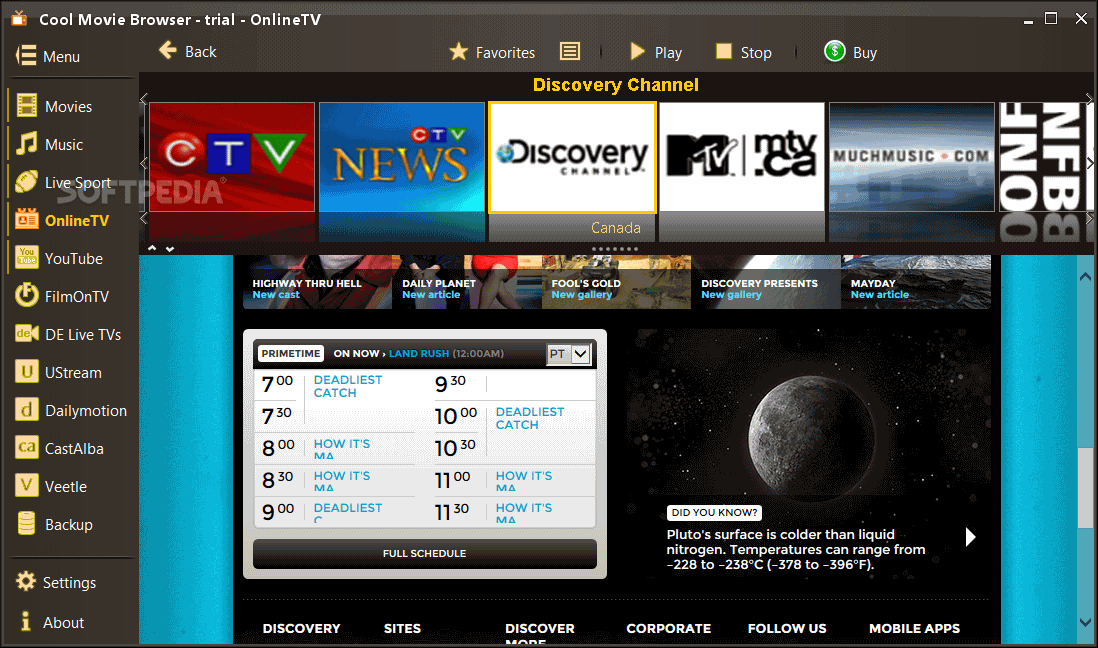Open the Movies film icon
Viewport: 1098px width, 648px height.
(27, 106)
